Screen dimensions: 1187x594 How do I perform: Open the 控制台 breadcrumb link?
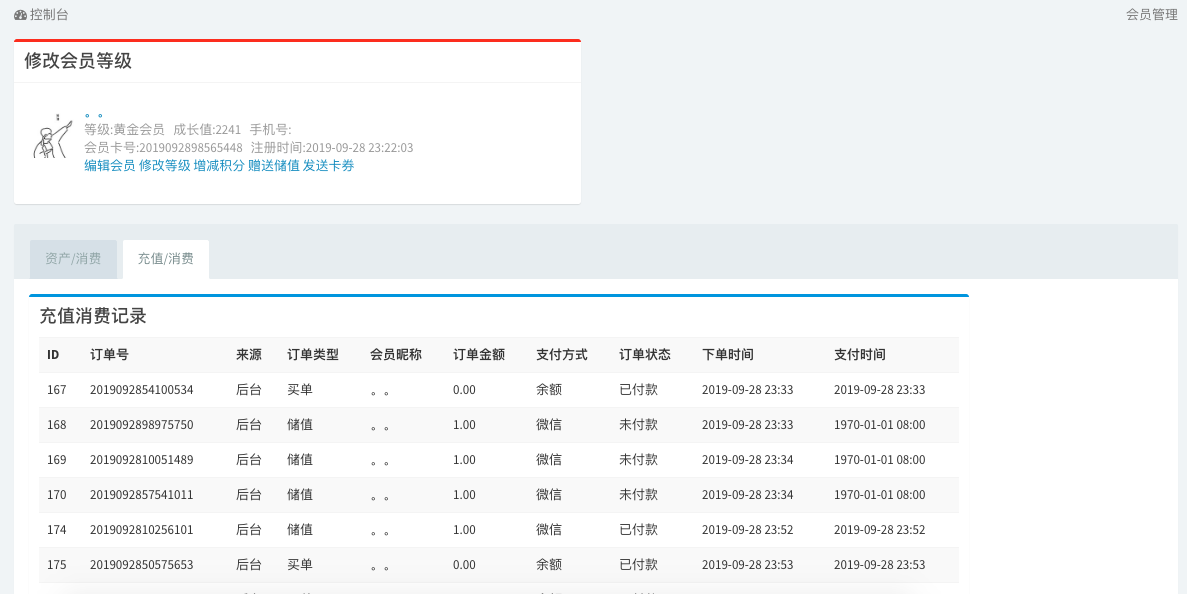[x=49, y=14]
